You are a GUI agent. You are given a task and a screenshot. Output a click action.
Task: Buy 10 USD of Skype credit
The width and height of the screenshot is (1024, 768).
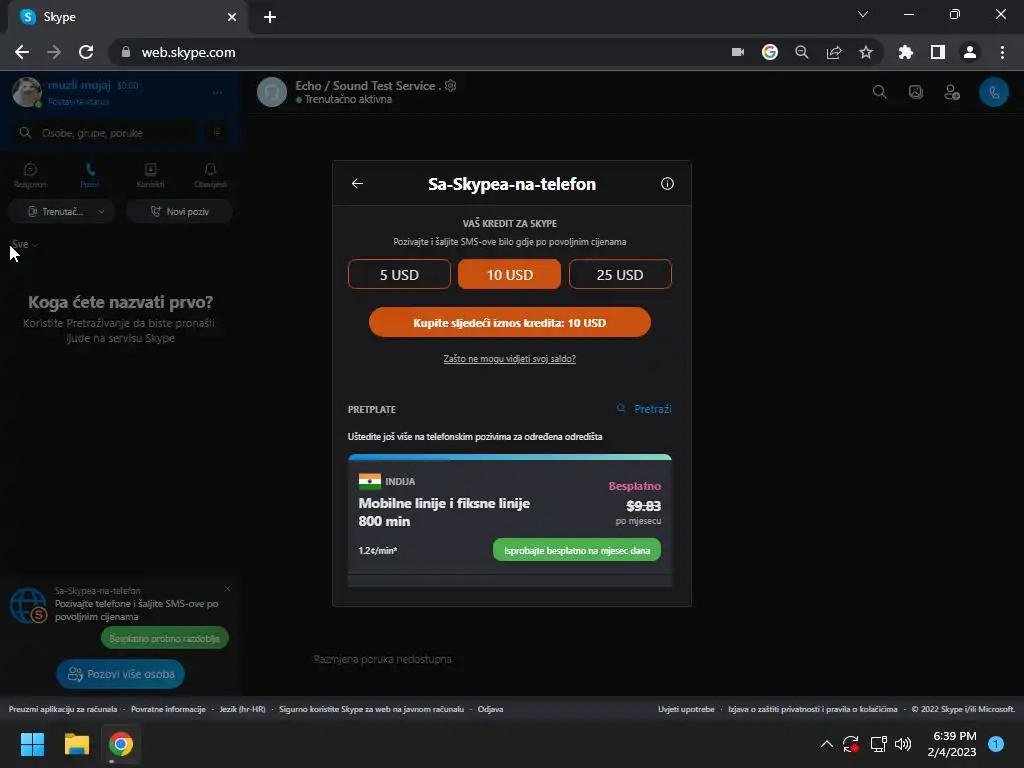(x=509, y=323)
